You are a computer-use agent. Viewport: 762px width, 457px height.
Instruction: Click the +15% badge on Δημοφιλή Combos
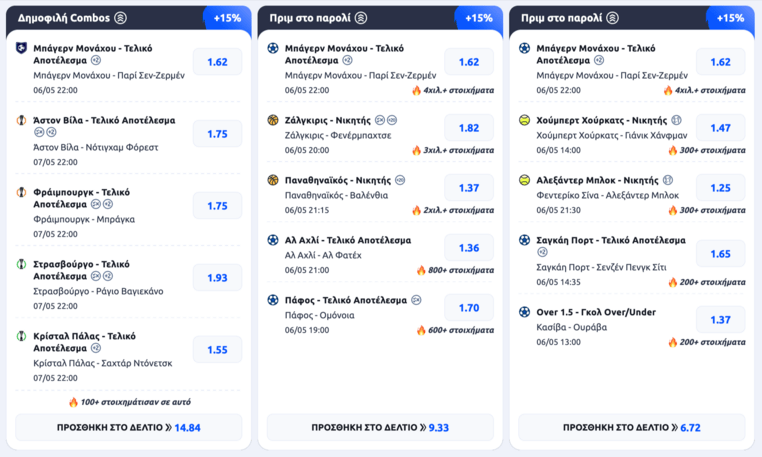(227, 18)
